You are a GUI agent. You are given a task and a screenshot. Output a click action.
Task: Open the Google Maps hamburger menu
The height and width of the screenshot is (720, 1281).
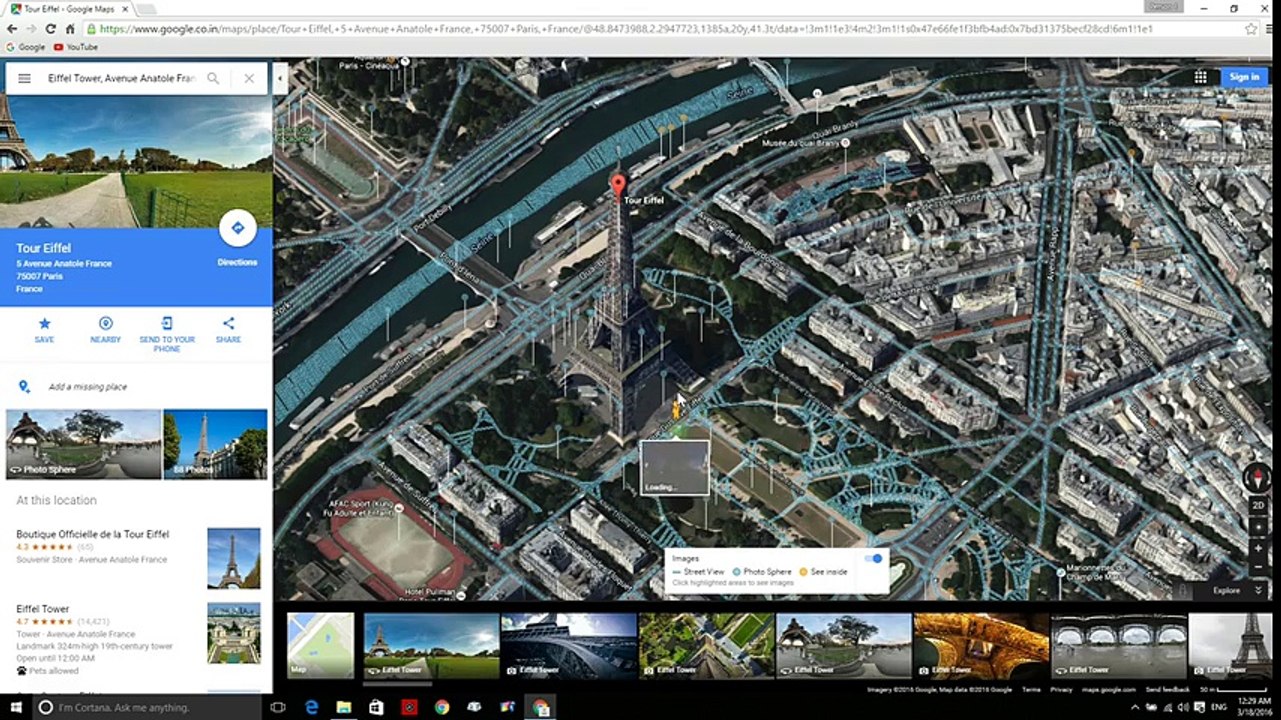24,78
